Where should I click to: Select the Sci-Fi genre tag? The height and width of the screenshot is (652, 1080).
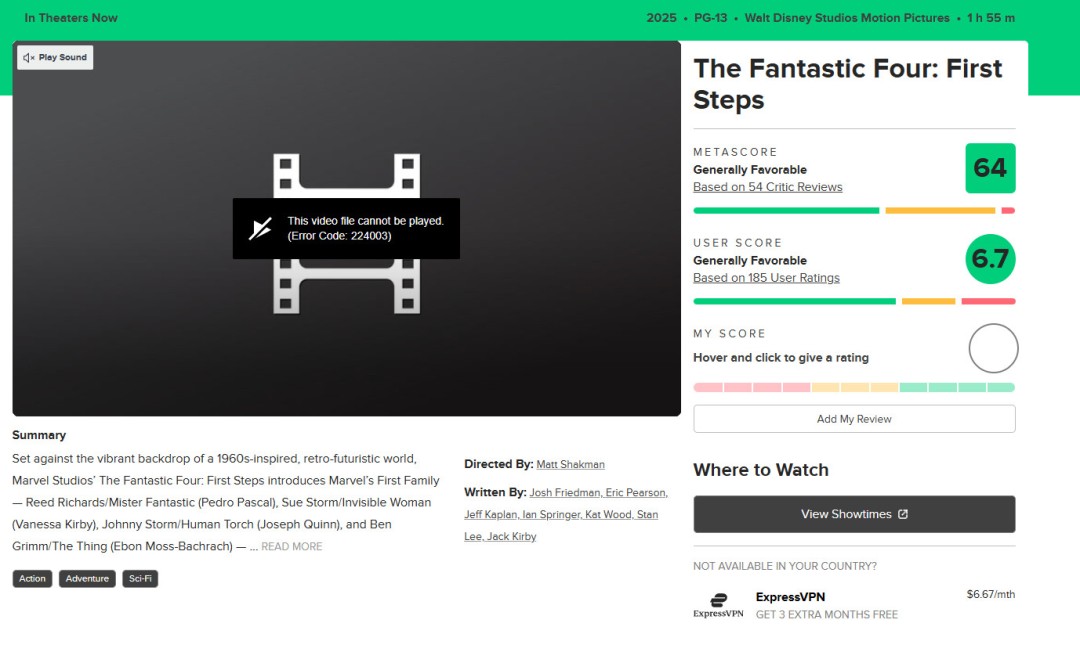[x=140, y=579]
